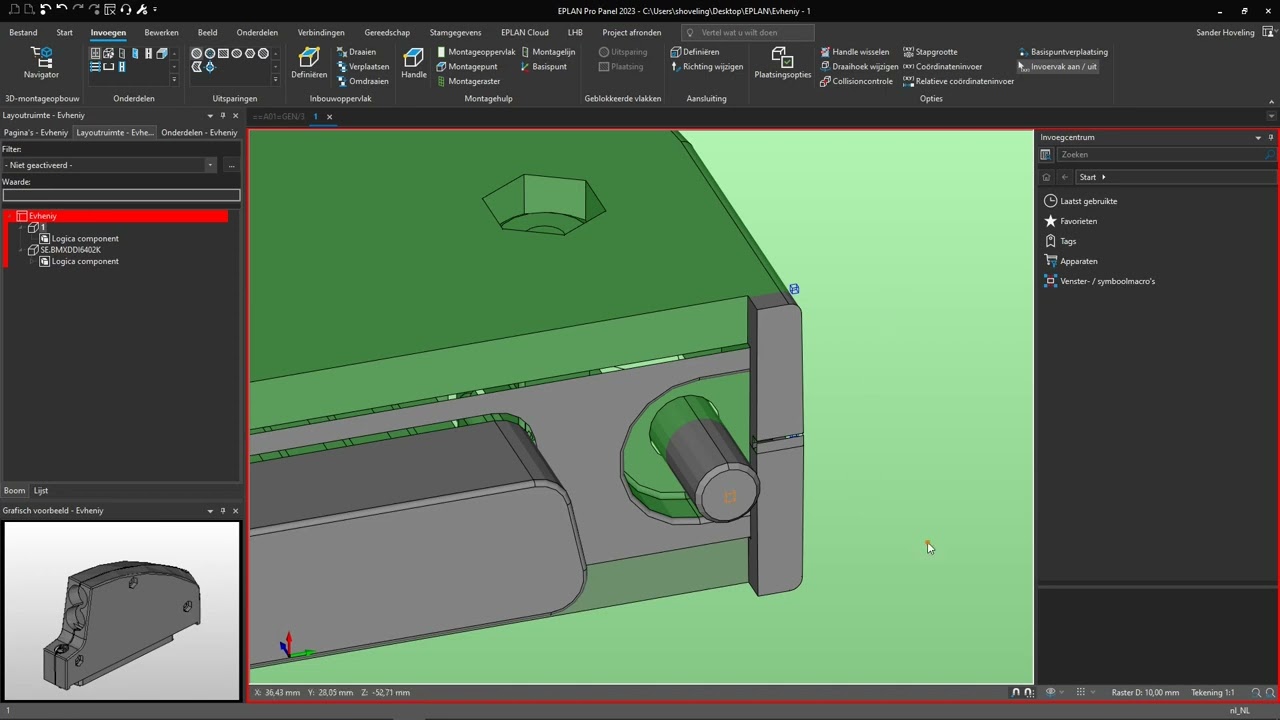
Task: Open the Invoegcentrum panel menu arrow
Action: point(1258,138)
